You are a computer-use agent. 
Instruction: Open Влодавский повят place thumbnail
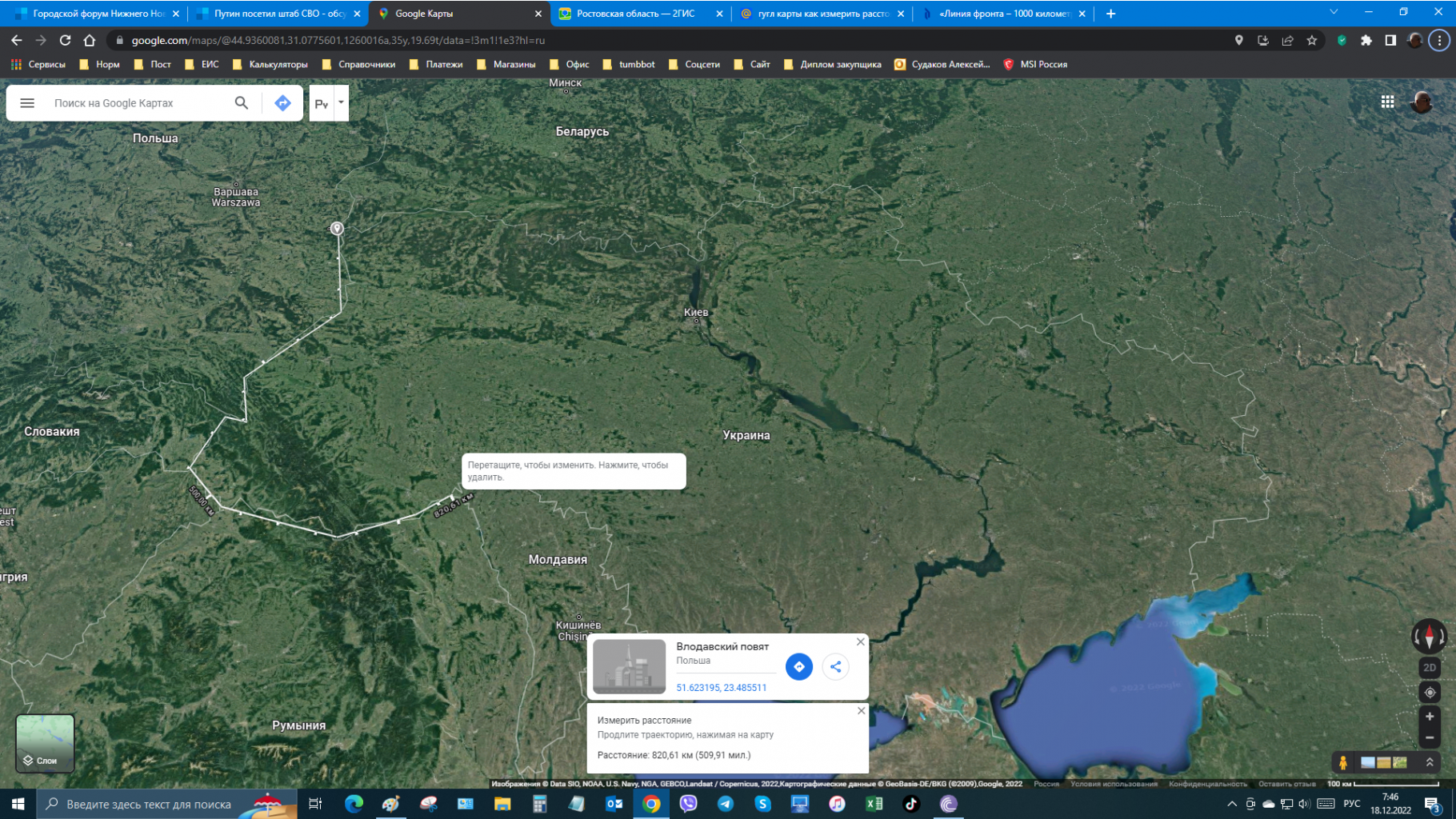pos(629,666)
